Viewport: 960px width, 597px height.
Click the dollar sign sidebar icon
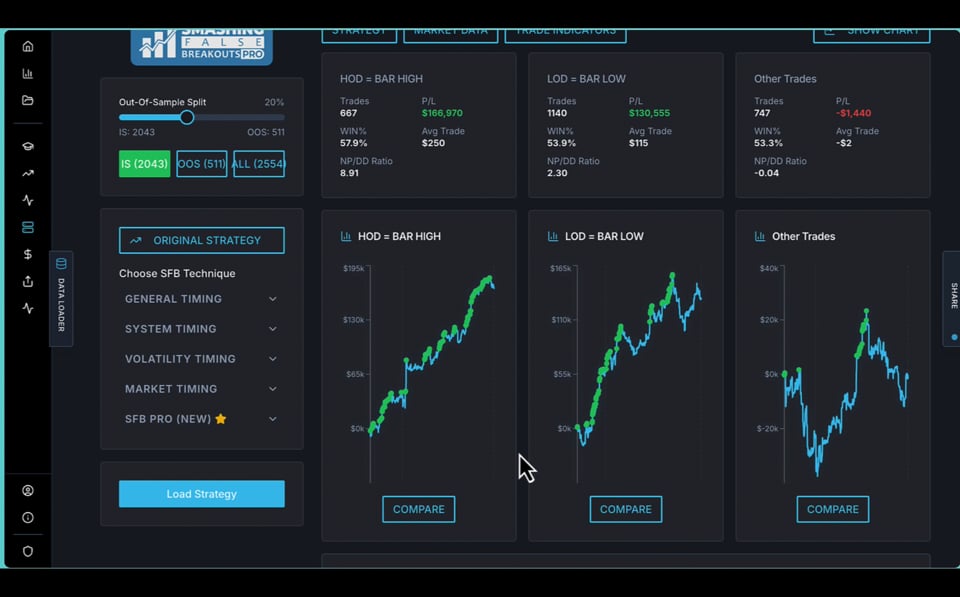[28, 254]
